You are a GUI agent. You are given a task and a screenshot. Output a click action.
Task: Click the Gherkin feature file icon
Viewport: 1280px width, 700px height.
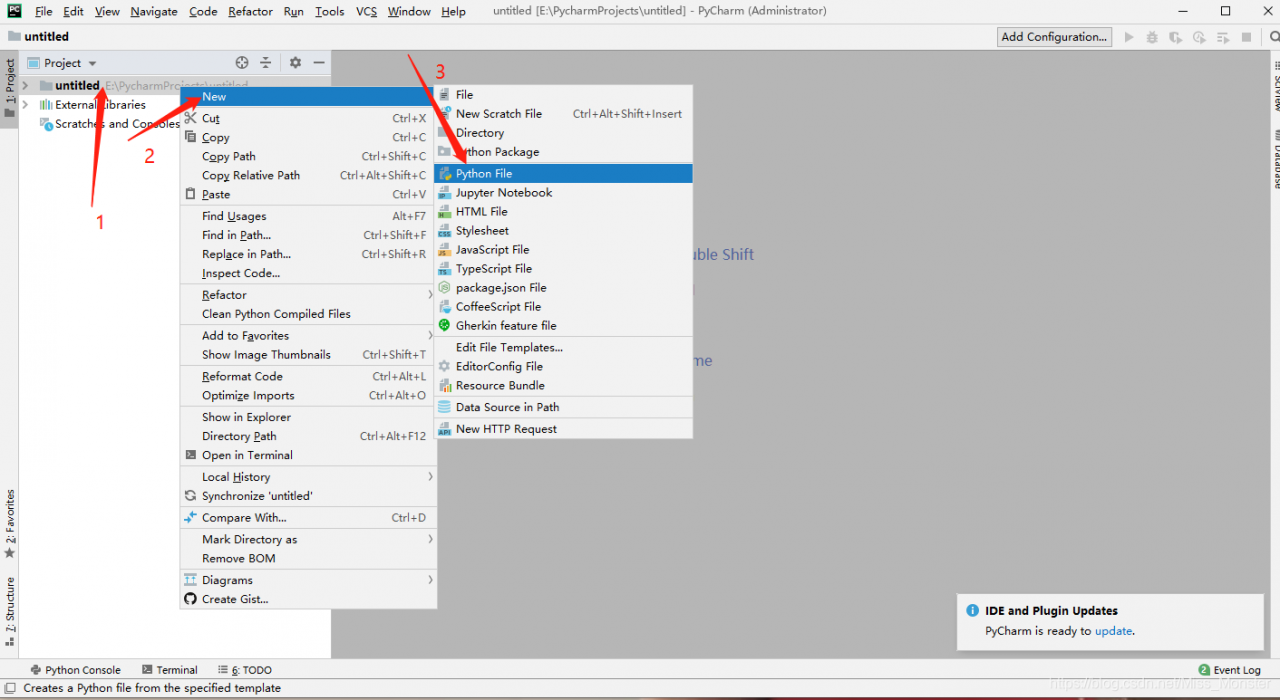pyautogui.click(x=445, y=326)
